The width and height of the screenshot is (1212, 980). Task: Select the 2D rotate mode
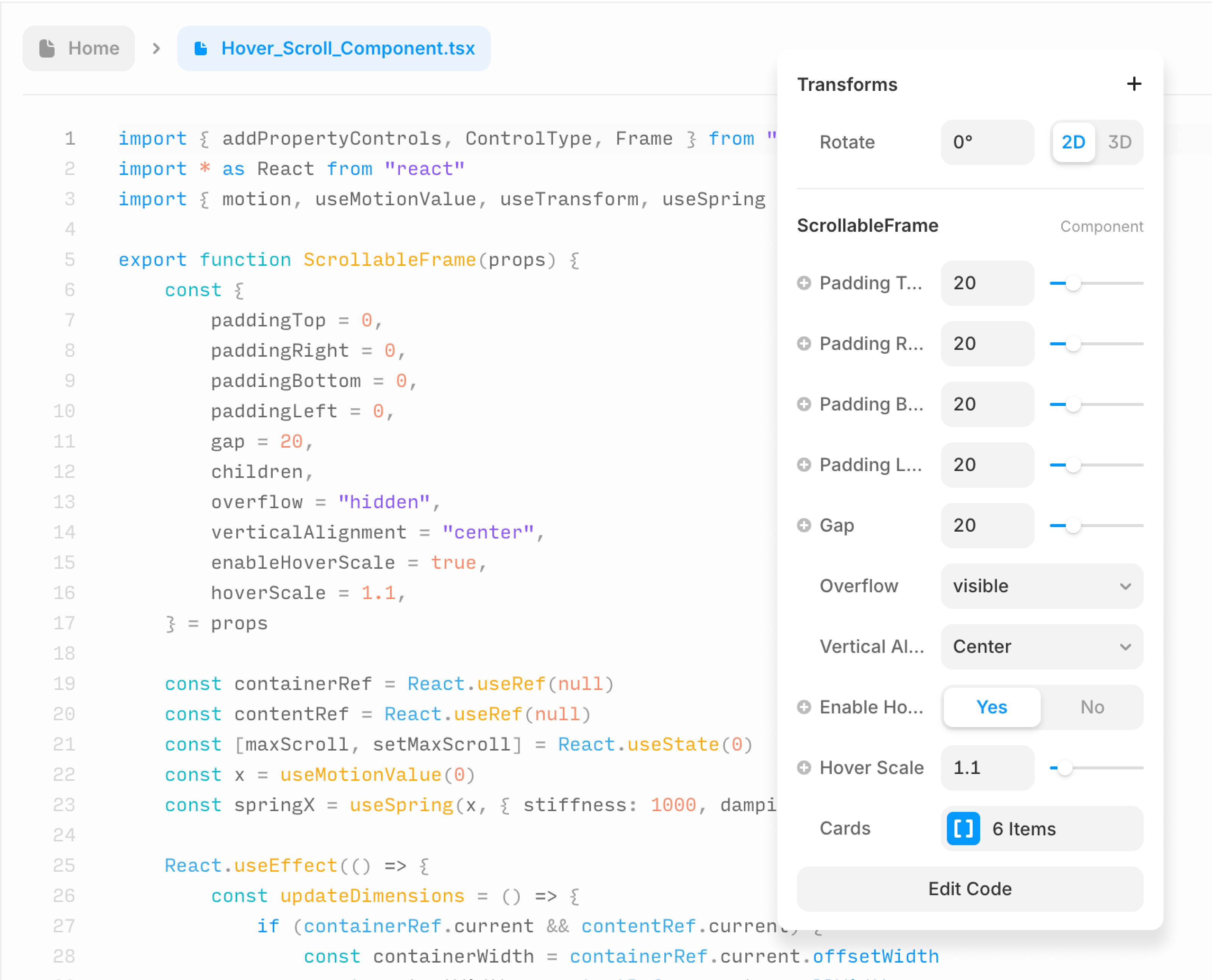(1073, 142)
